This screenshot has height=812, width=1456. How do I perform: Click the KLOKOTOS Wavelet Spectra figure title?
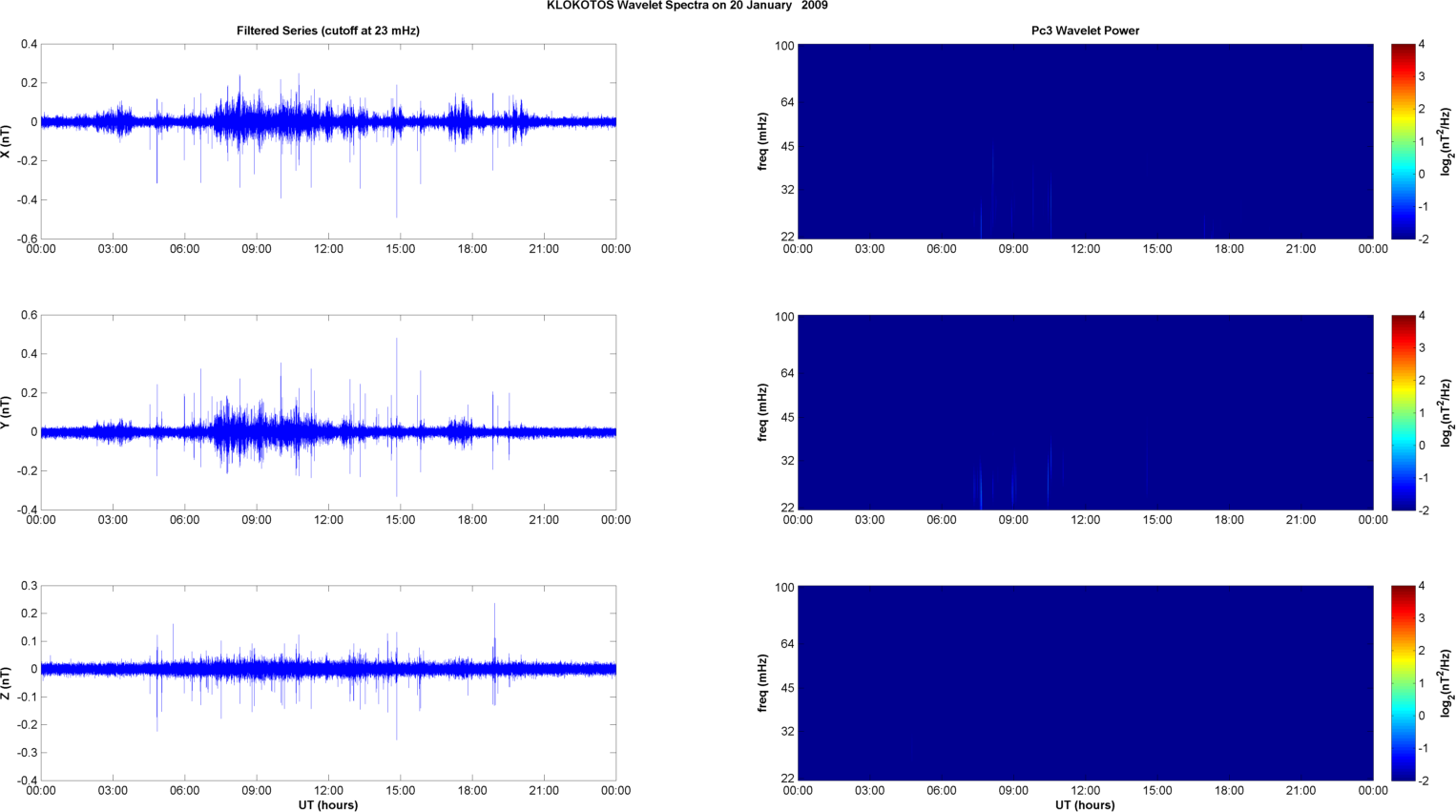click(x=687, y=6)
